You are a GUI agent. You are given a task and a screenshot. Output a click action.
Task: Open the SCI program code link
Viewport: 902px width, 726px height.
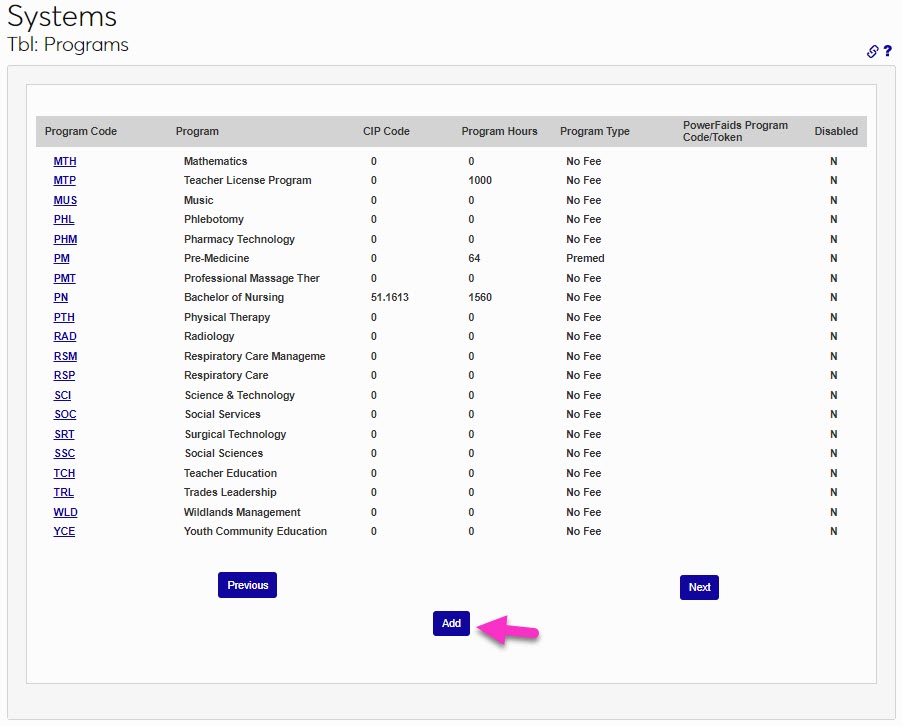pos(63,395)
